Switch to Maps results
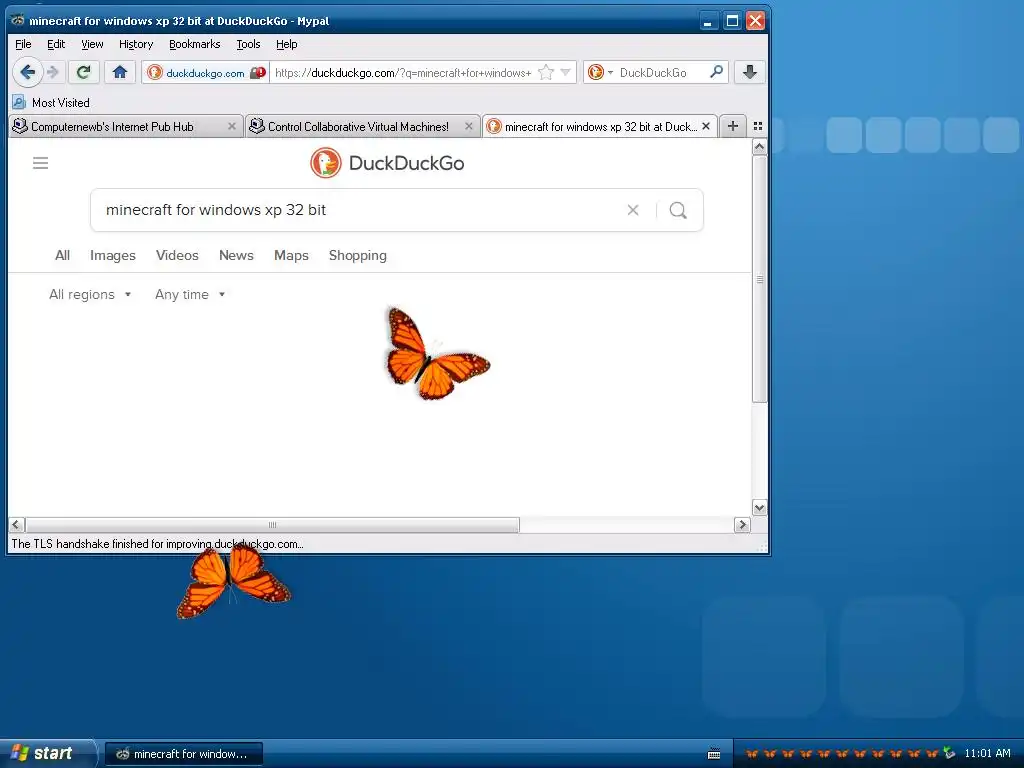 click(291, 255)
